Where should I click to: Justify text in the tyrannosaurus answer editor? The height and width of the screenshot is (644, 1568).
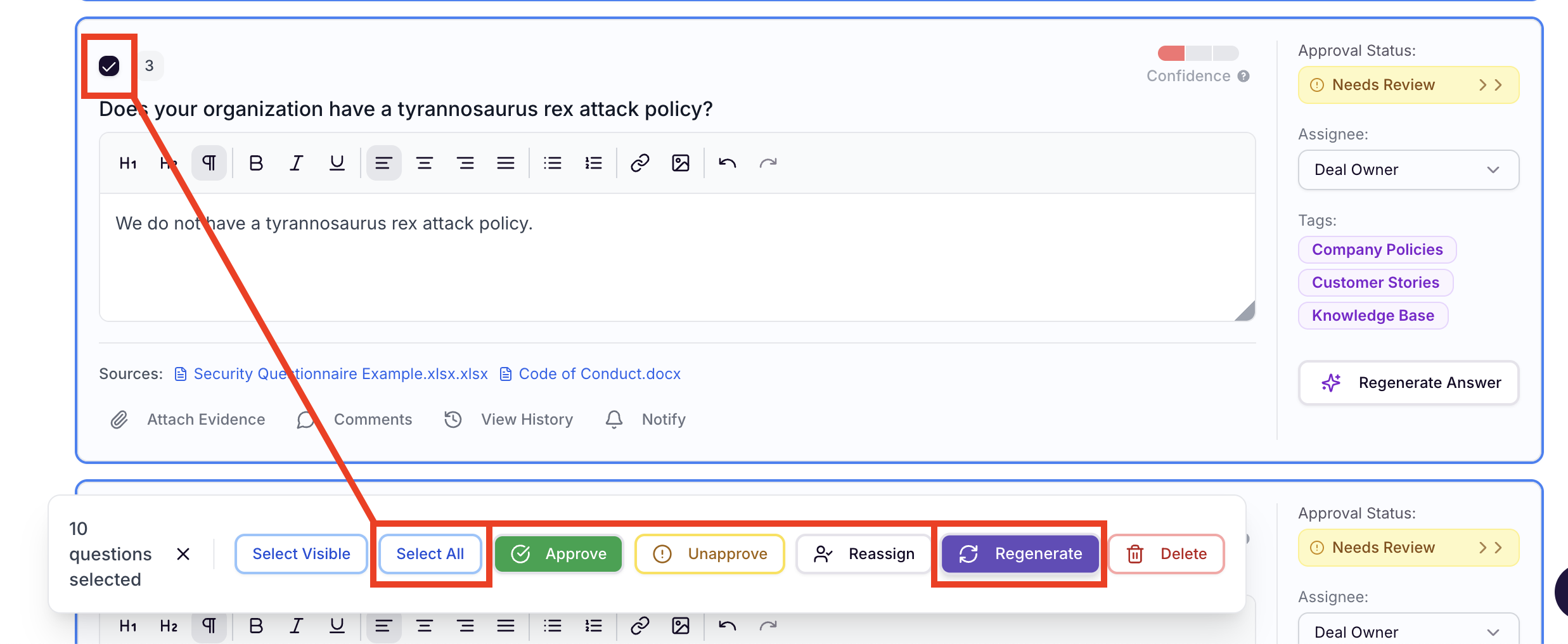click(506, 164)
